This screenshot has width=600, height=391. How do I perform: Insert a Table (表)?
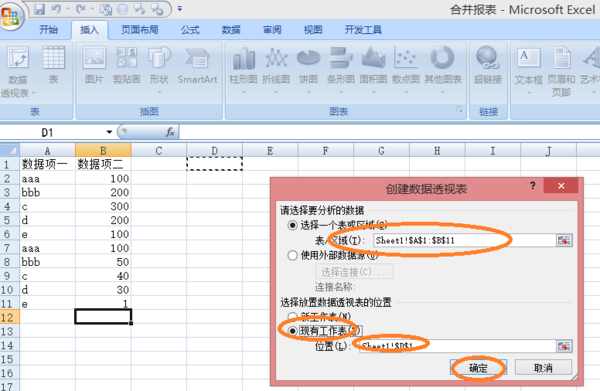[x=53, y=65]
